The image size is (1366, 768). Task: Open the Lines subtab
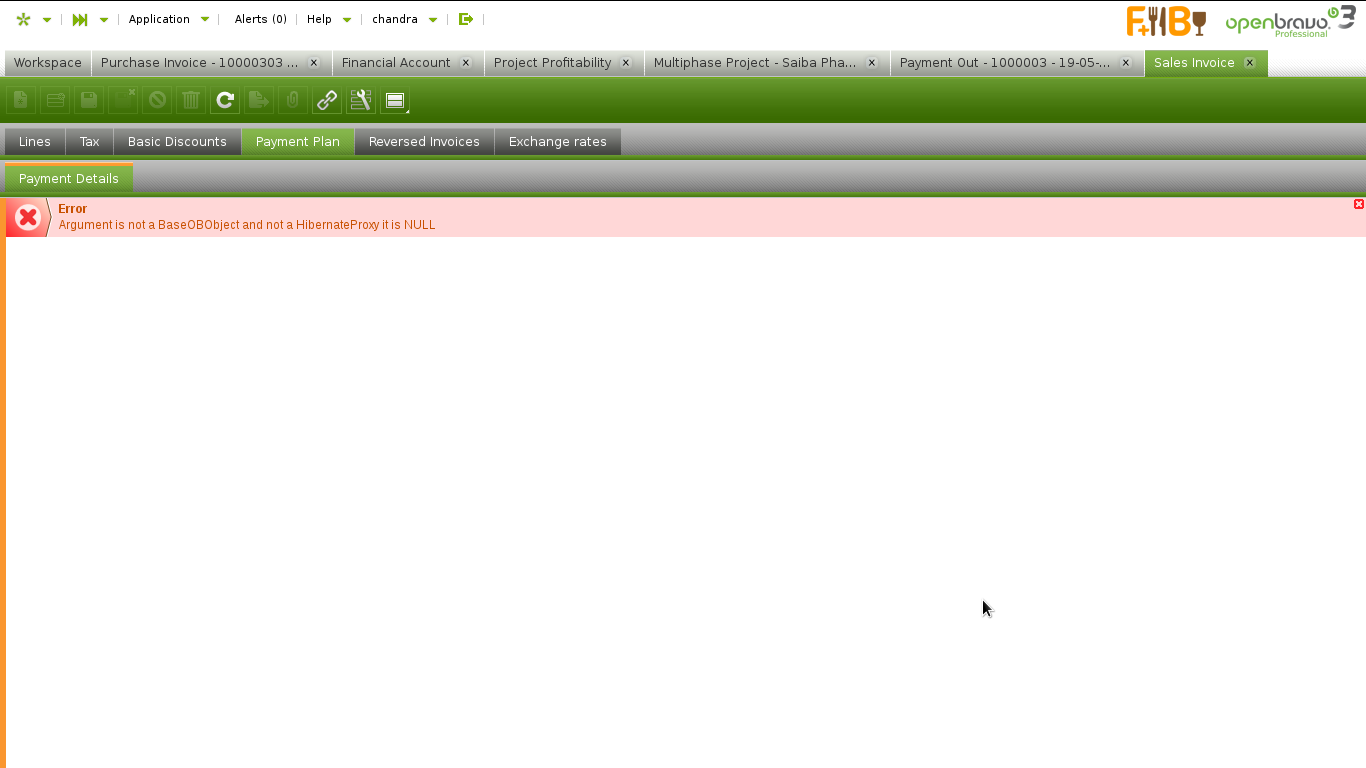point(35,142)
